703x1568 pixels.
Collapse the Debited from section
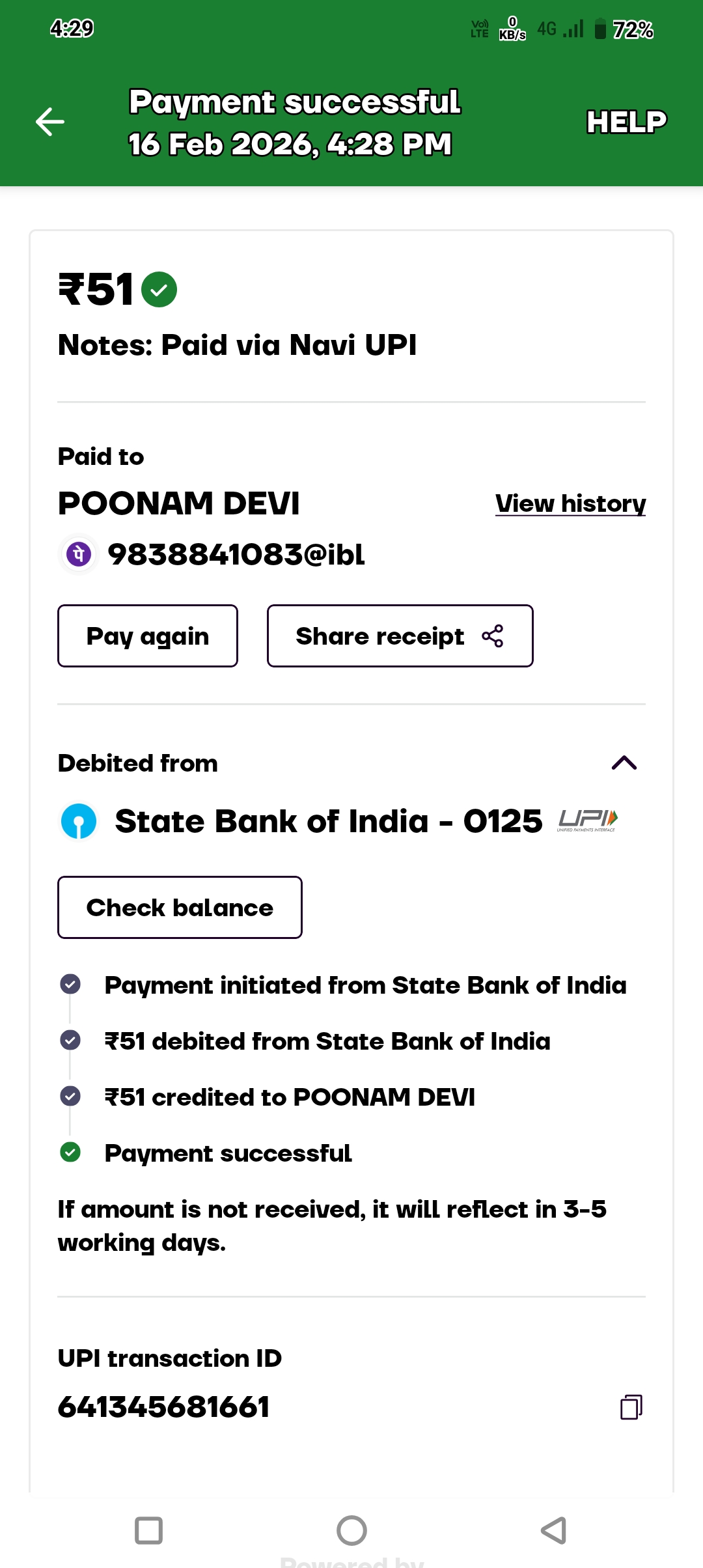[x=624, y=763]
